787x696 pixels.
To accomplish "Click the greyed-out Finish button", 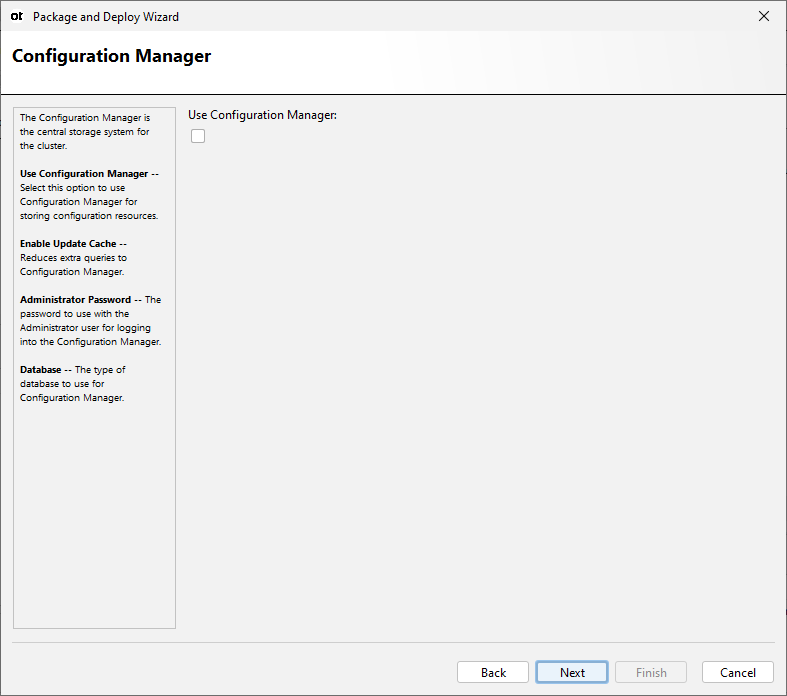I will pos(651,672).
